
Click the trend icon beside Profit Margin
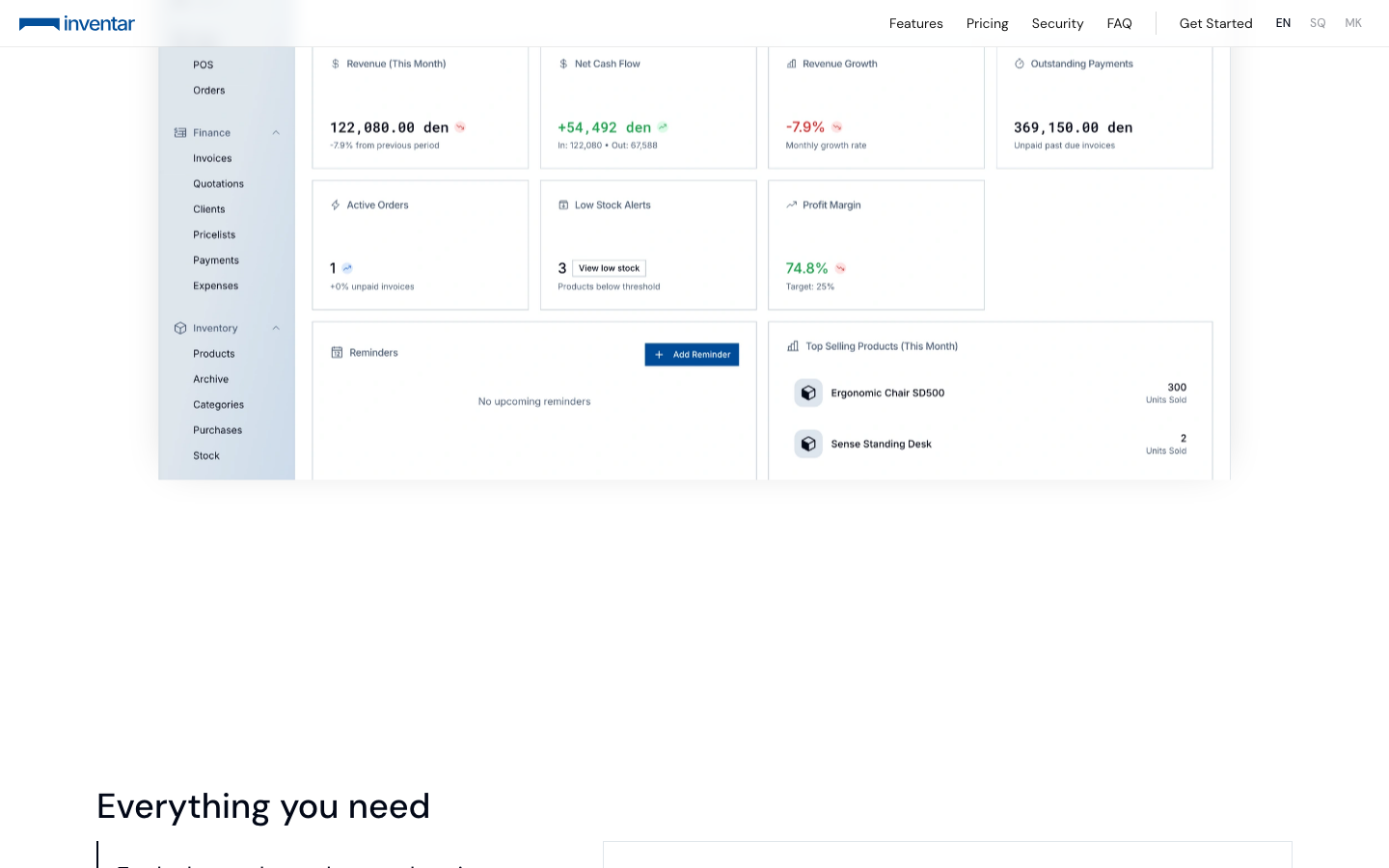coord(792,205)
